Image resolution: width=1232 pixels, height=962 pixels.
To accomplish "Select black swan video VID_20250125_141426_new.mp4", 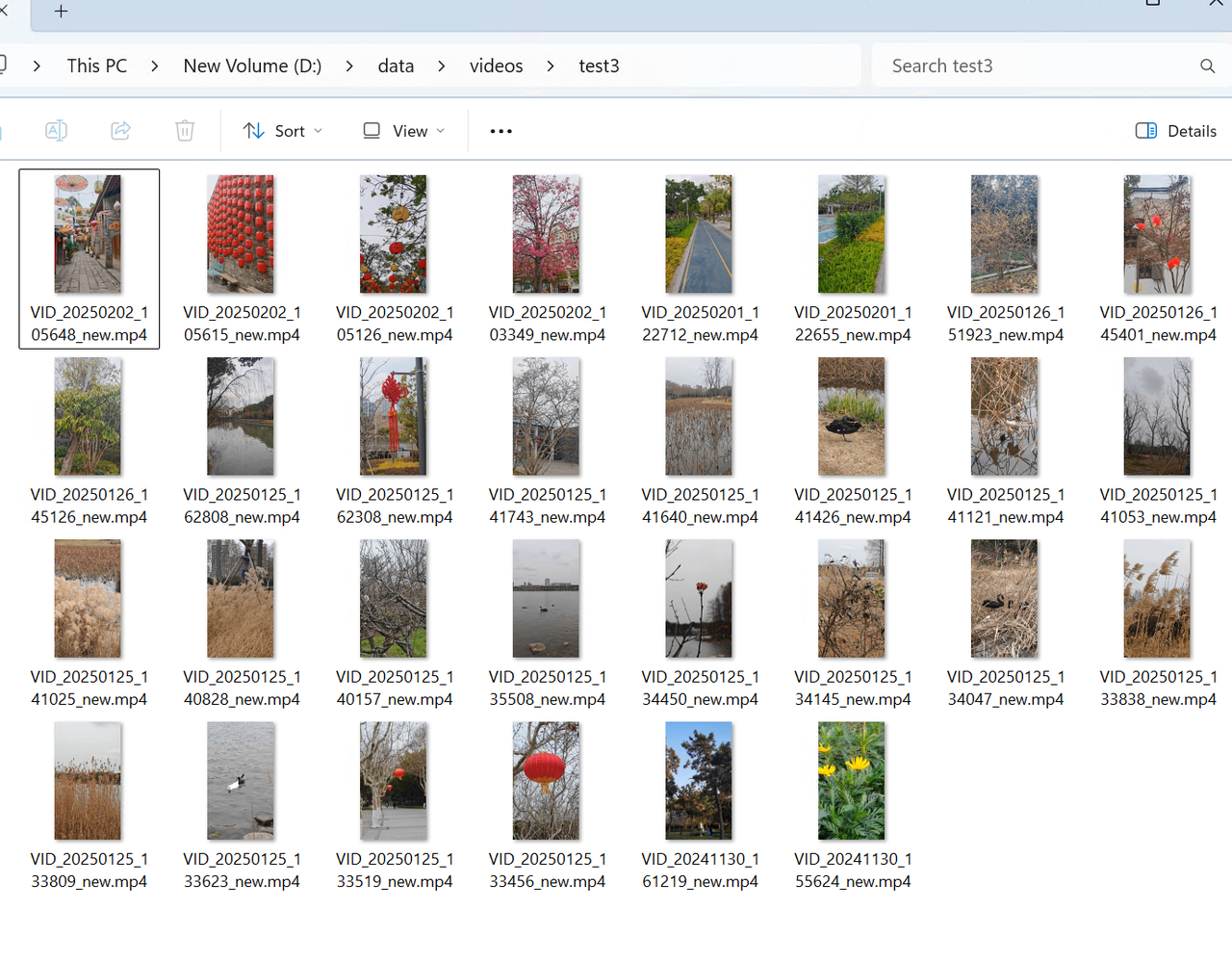I will 852,416.
